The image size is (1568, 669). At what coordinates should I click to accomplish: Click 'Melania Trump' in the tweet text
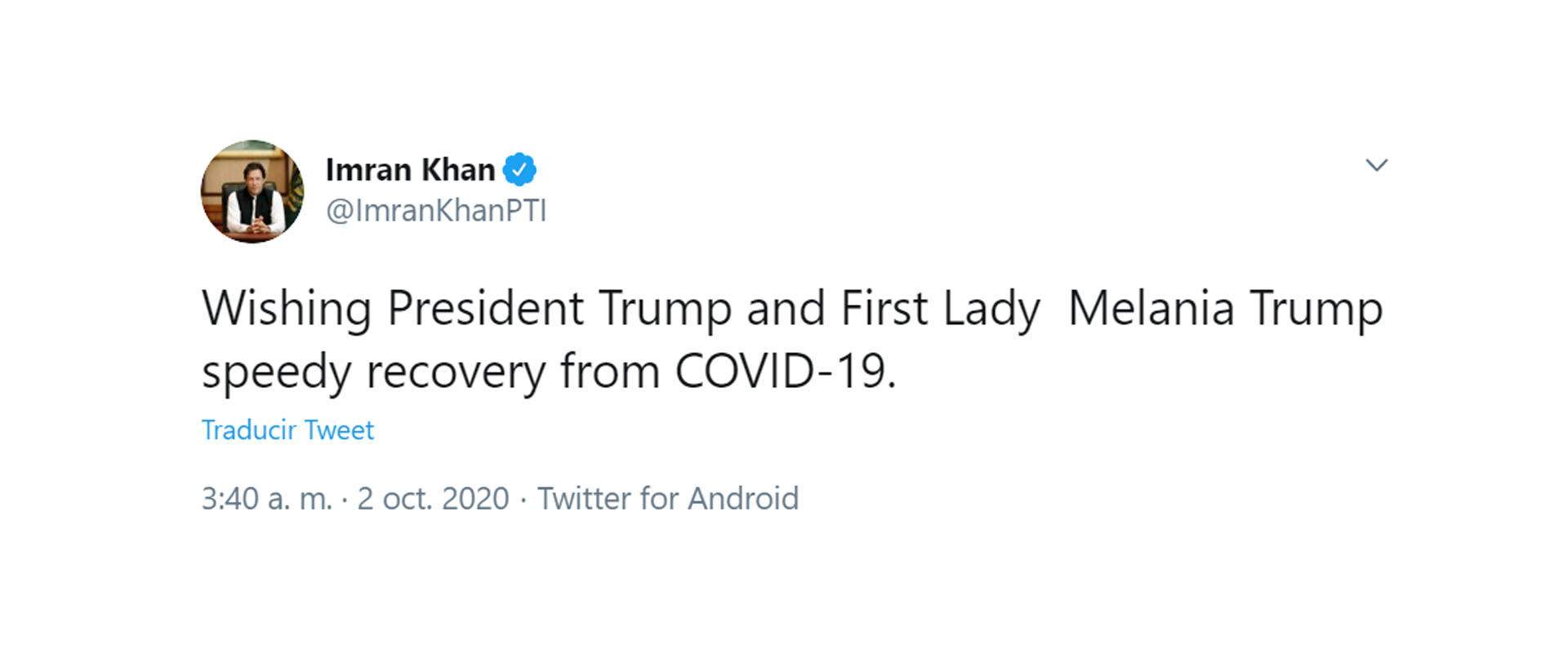1225,309
